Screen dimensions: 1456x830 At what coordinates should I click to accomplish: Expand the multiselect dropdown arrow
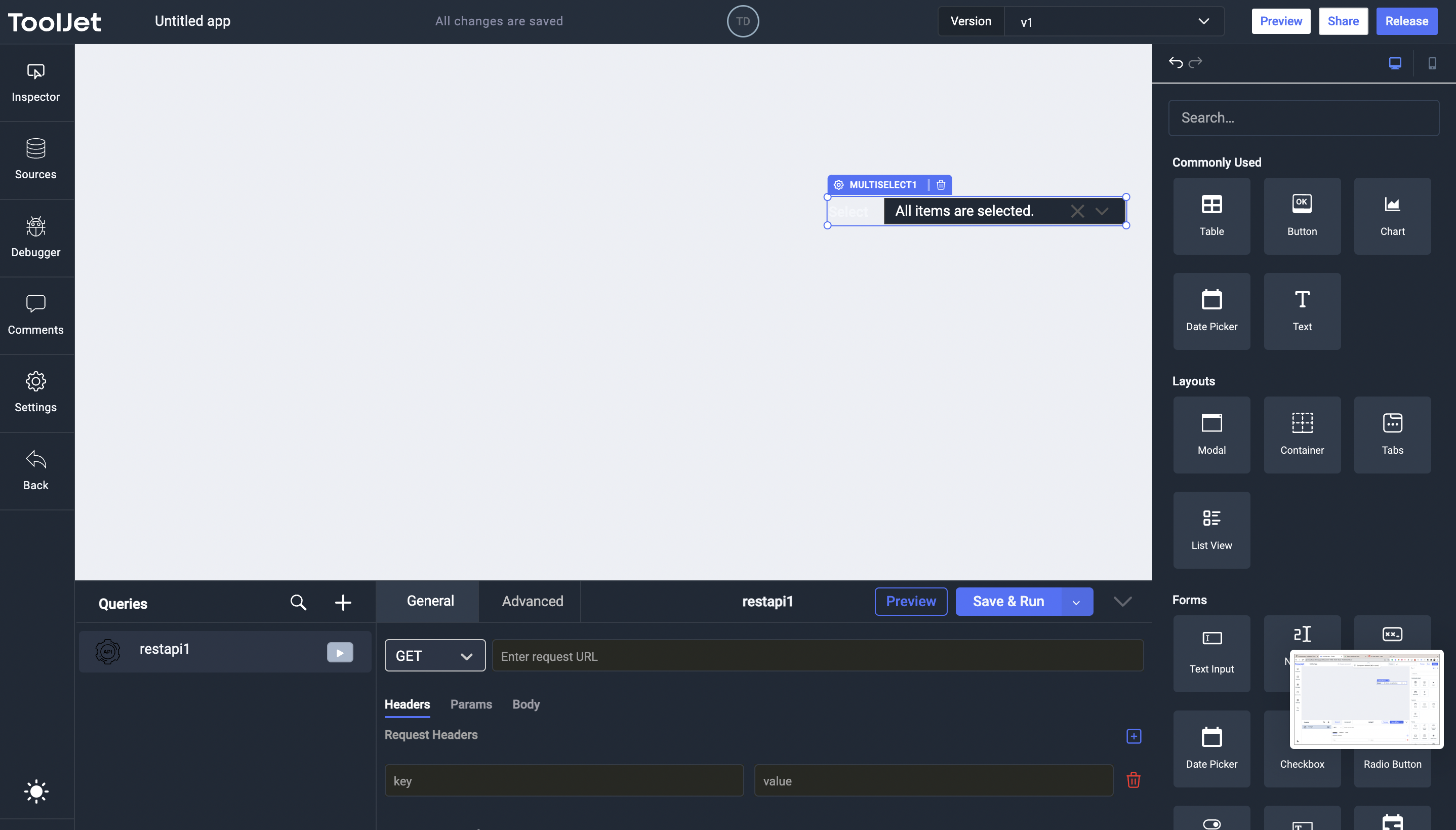1102,212
